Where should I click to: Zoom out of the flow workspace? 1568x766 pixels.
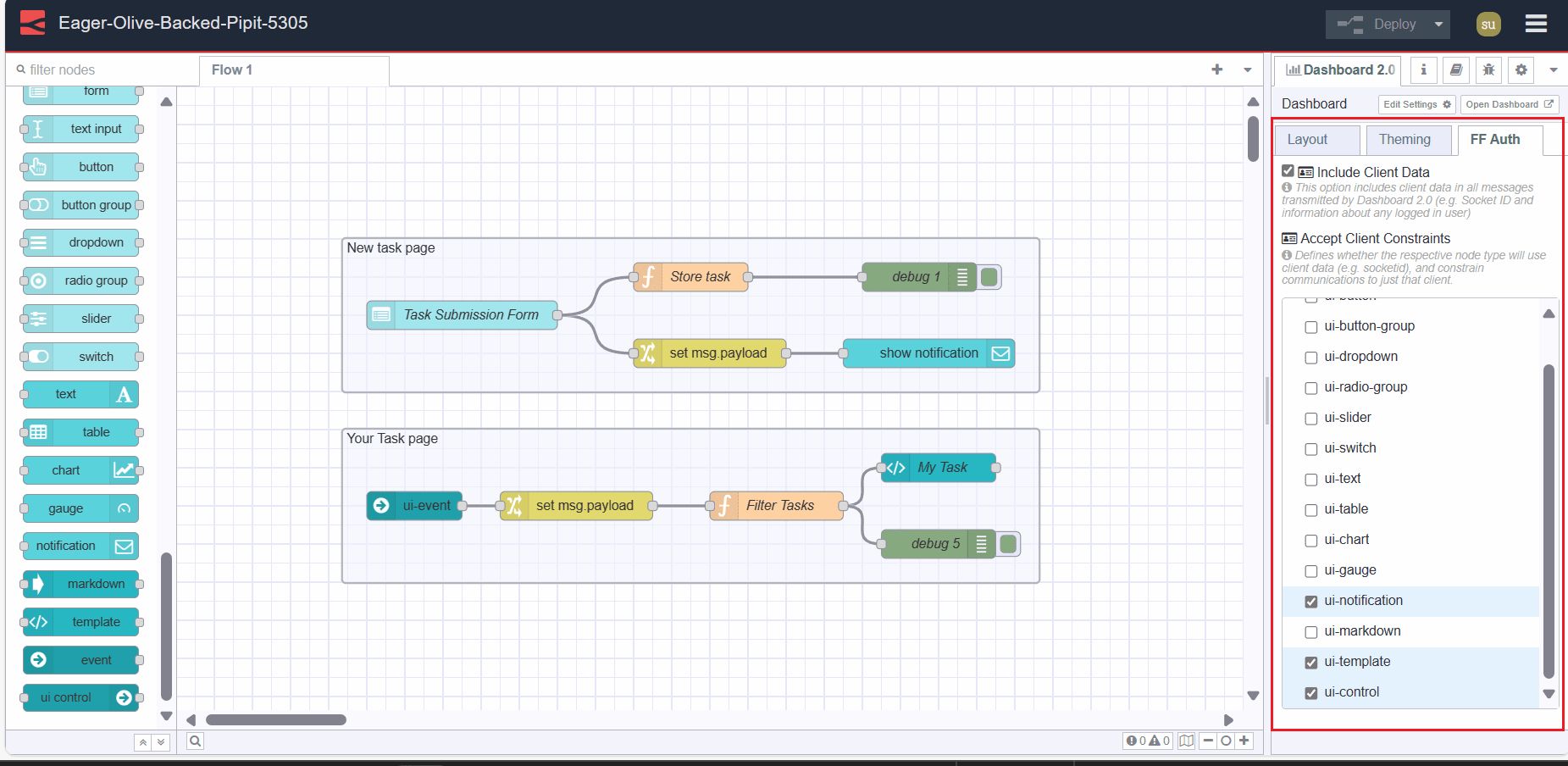(1208, 741)
